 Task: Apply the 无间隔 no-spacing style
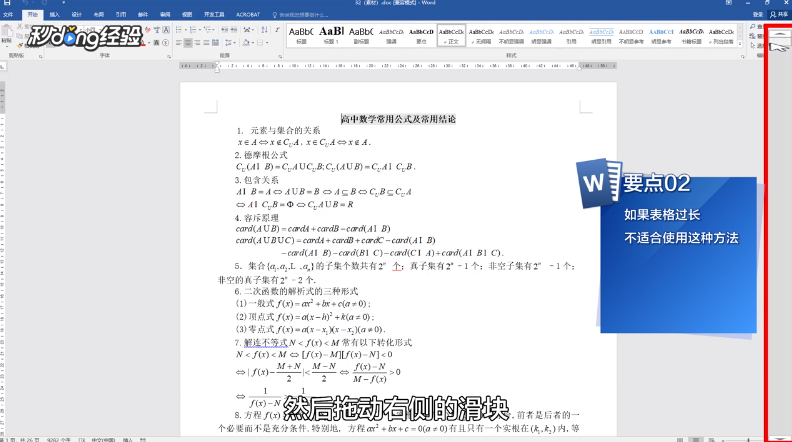tap(481, 35)
